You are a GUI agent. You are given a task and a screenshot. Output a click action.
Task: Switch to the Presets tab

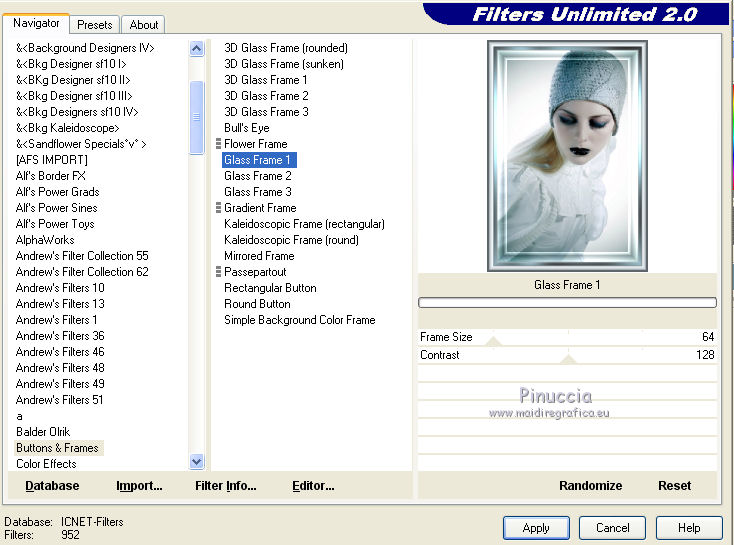click(95, 25)
